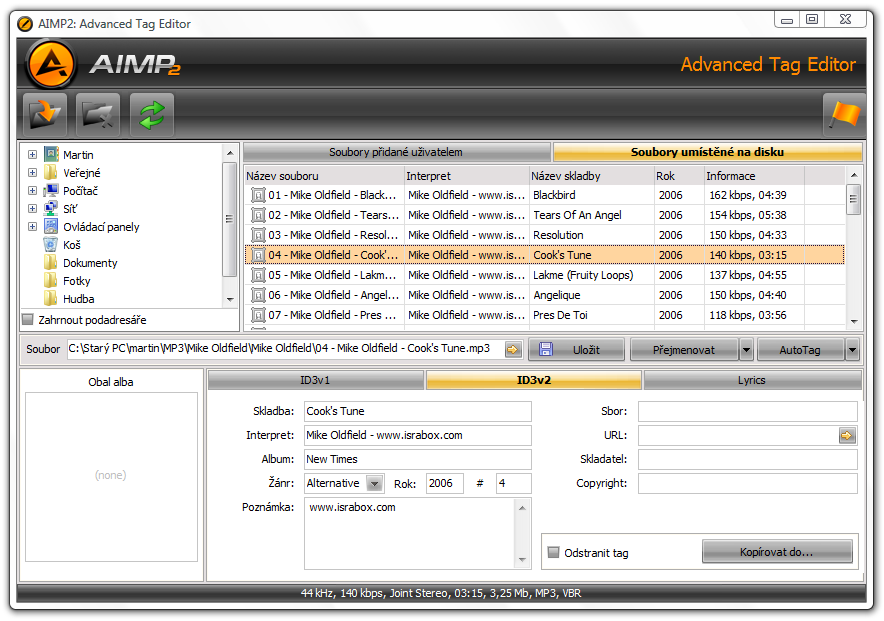Image resolution: width=884 pixels, height=621 pixels.
Task: Click the AIMP orange logo icon
Action: pos(51,64)
